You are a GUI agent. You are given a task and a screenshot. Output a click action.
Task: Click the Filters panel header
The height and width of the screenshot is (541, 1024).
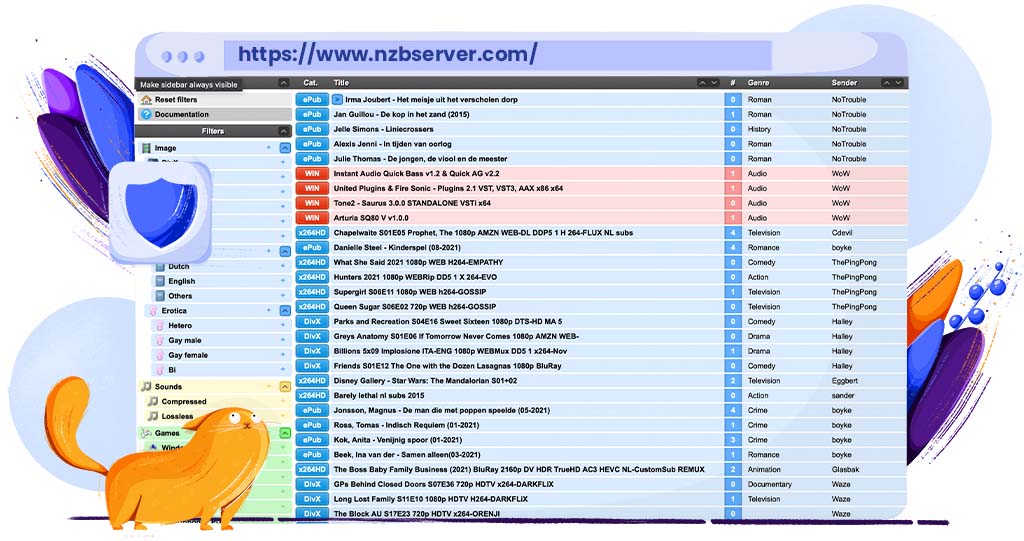pyautogui.click(x=213, y=131)
